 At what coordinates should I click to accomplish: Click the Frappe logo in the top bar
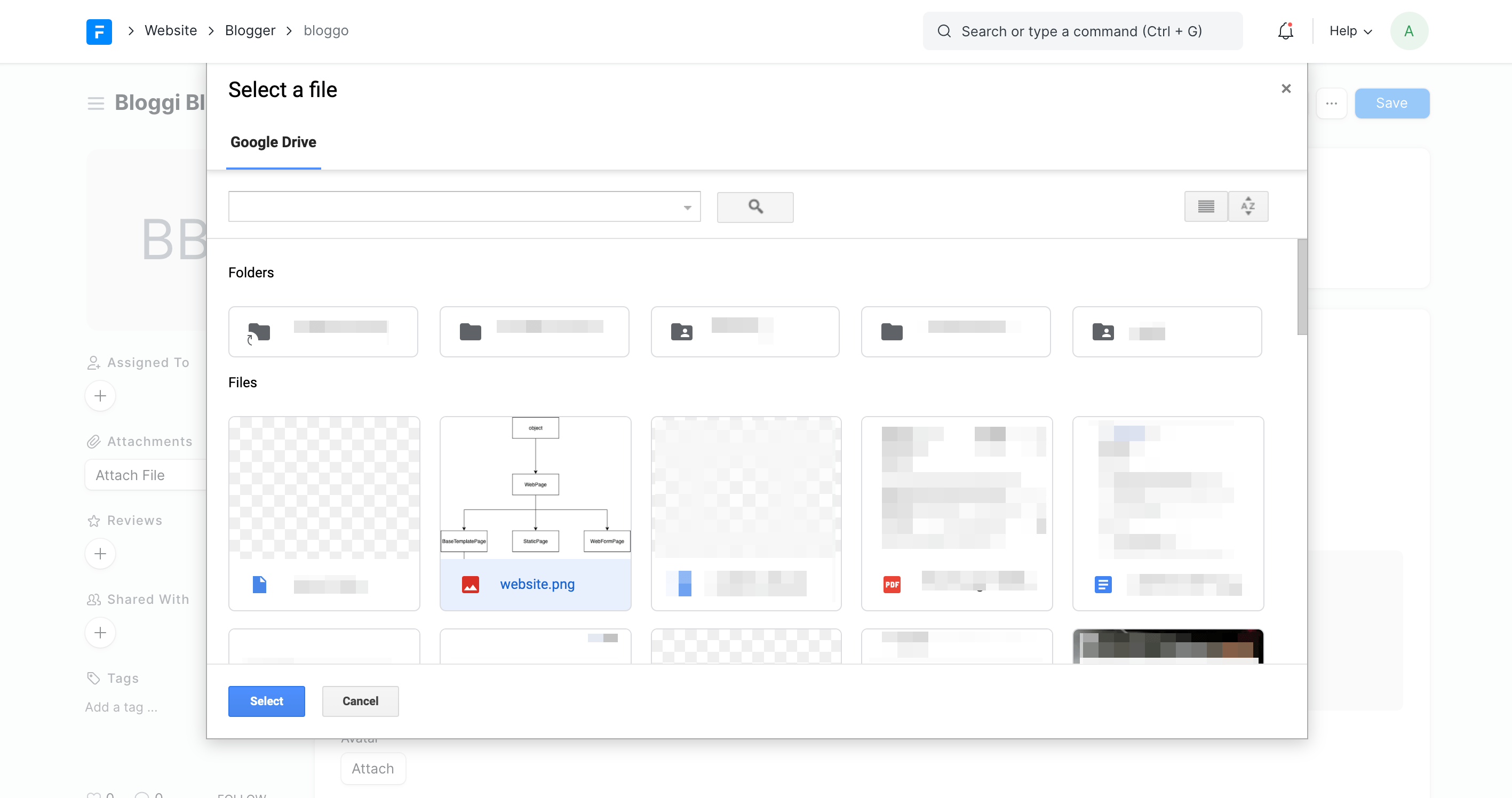[99, 31]
